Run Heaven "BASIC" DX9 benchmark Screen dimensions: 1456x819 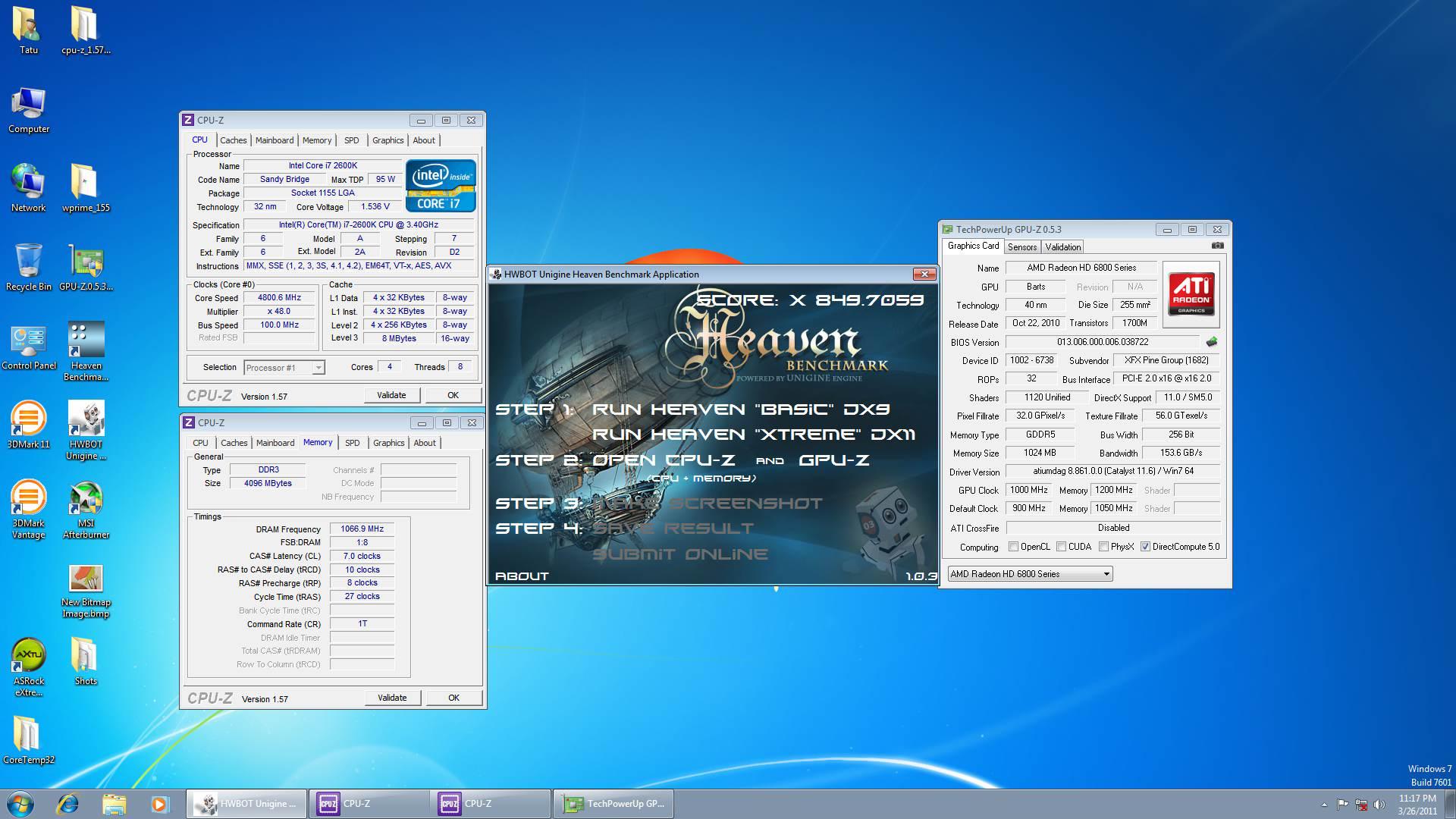click(x=741, y=409)
